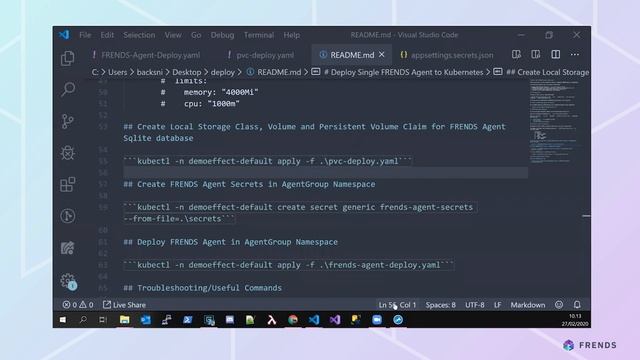Split the editor right
Viewport: 640px width, 360px height.
pyautogui.click(x=556, y=54)
